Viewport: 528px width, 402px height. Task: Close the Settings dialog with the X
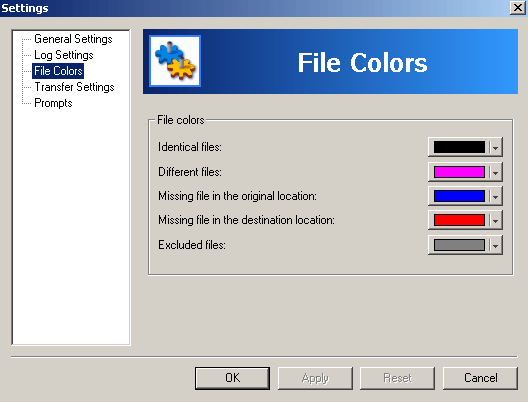click(x=518, y=8)
